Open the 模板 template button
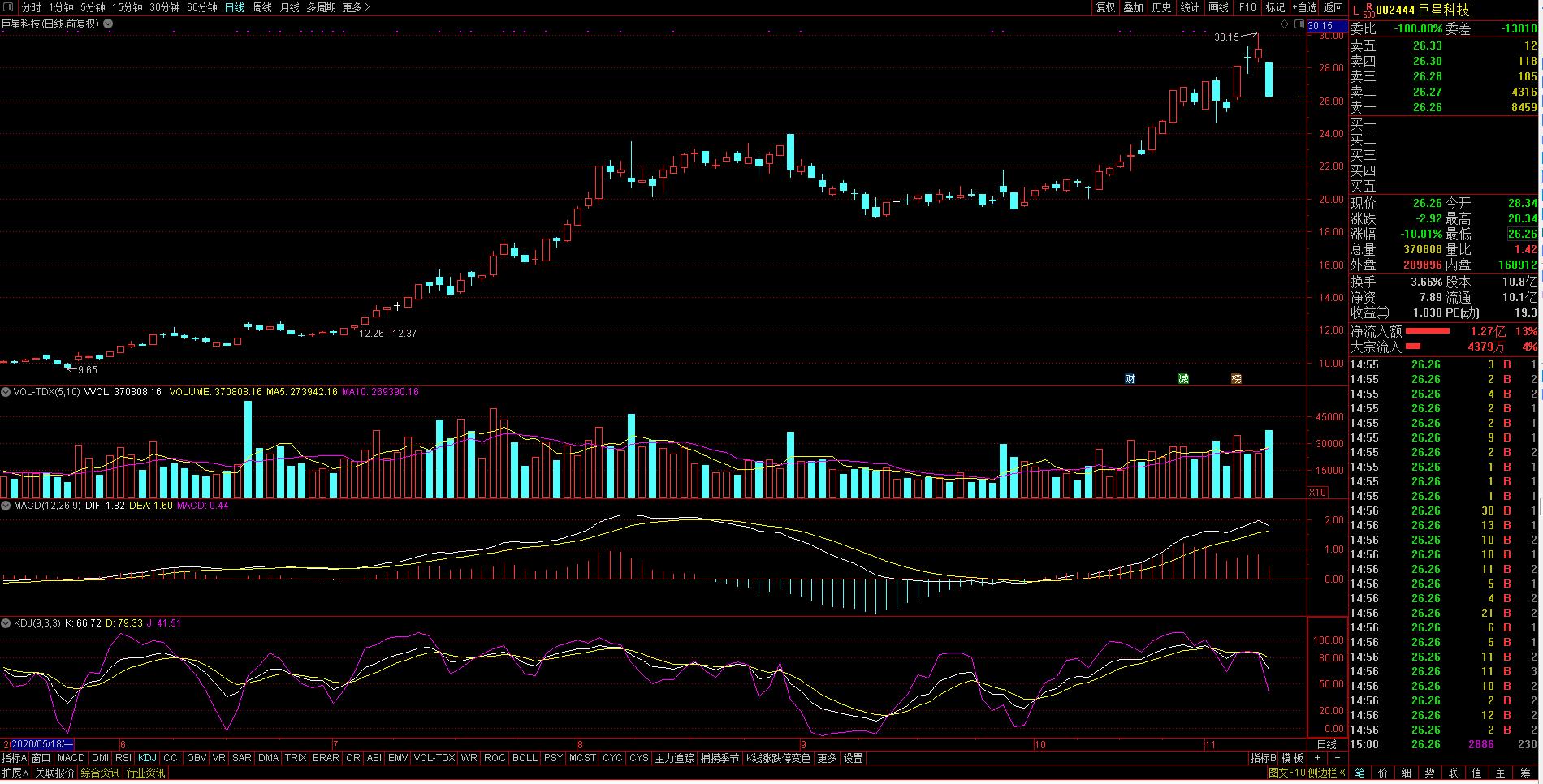Image resolution: width=1543 pixels, height=784 pixels. [x=1292, y=758]
